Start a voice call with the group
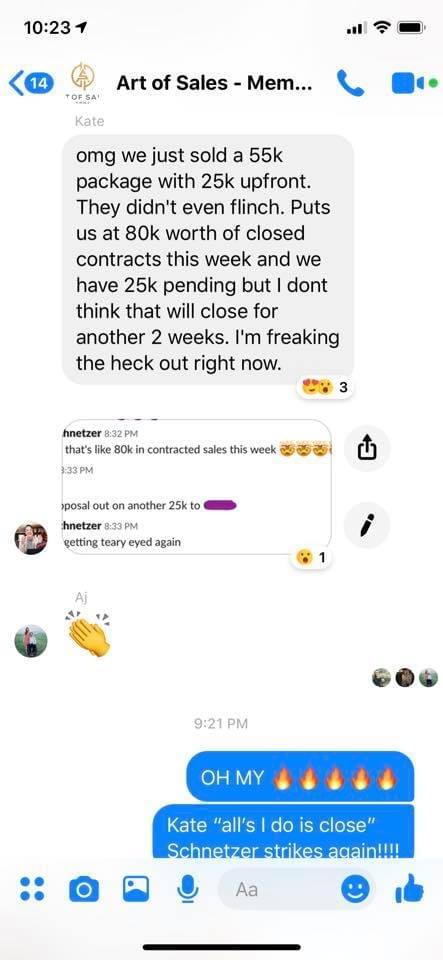The image size is (443, 960). pyautogui.click(x=350, y=83)
